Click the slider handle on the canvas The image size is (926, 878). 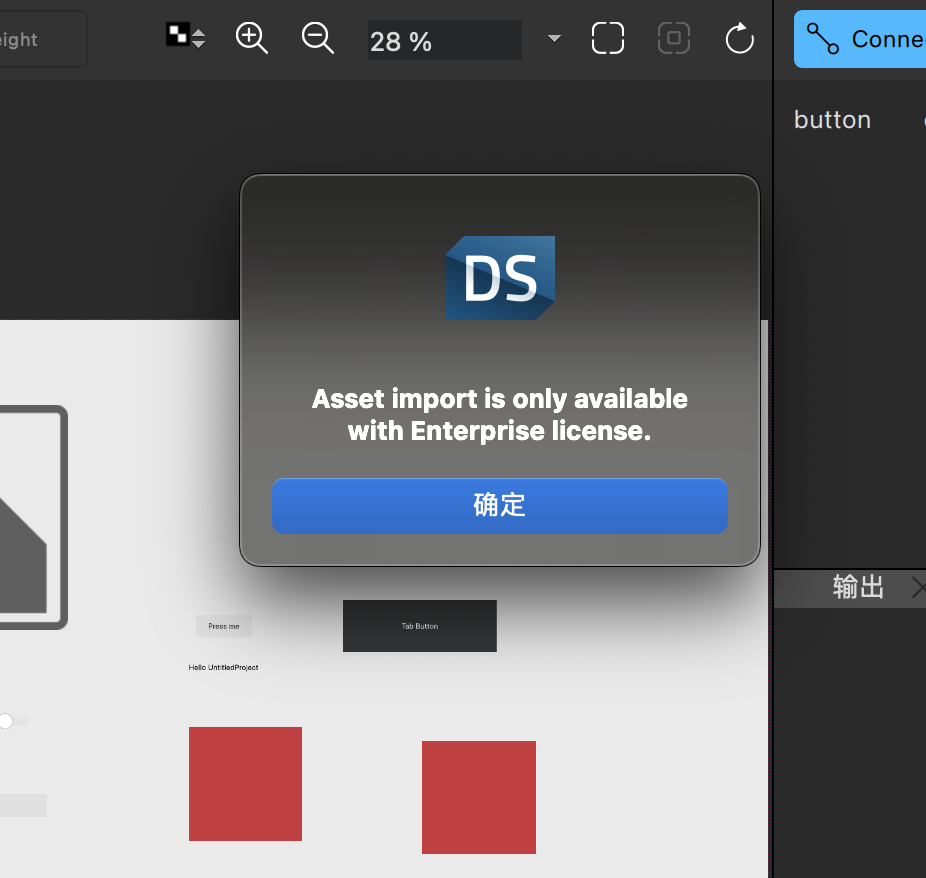click(6, 720)
